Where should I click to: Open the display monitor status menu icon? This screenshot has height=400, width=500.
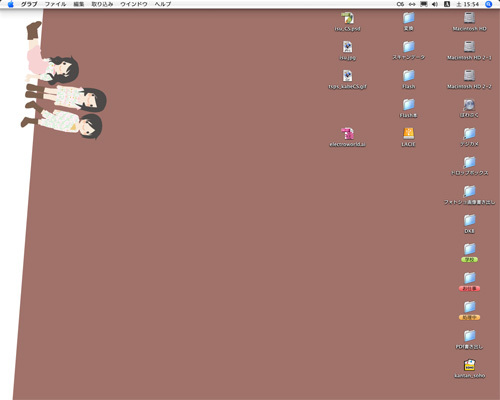pyautogui.click(x=424, y=4)
